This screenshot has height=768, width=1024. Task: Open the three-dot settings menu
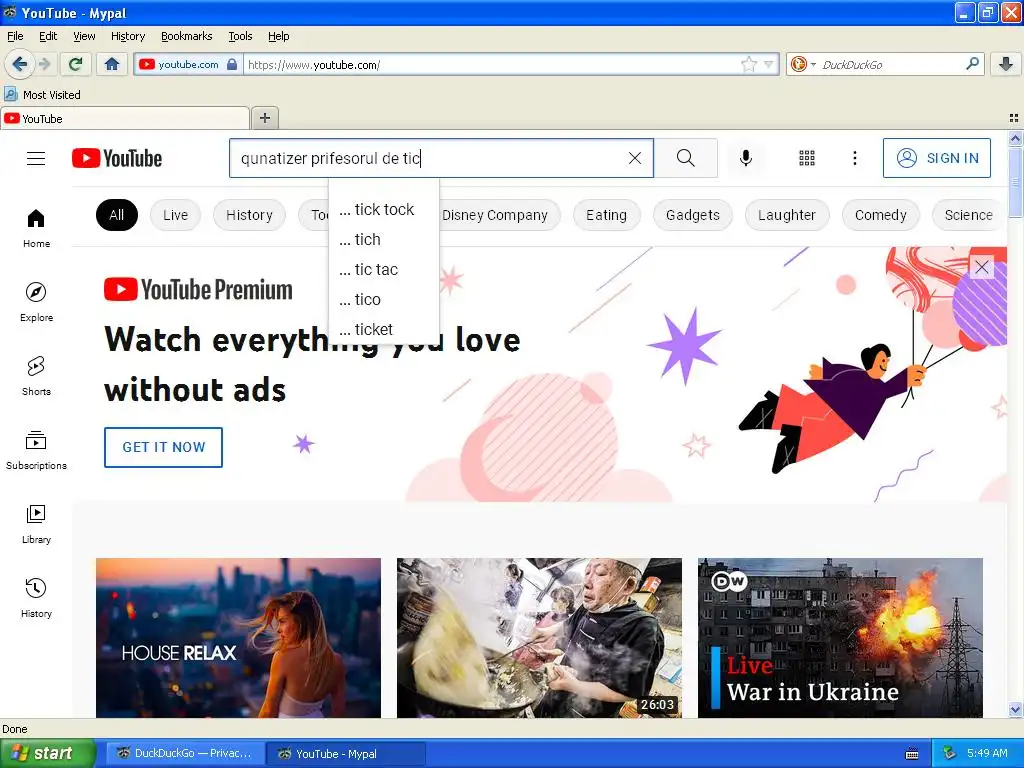(x=854, y=158)
